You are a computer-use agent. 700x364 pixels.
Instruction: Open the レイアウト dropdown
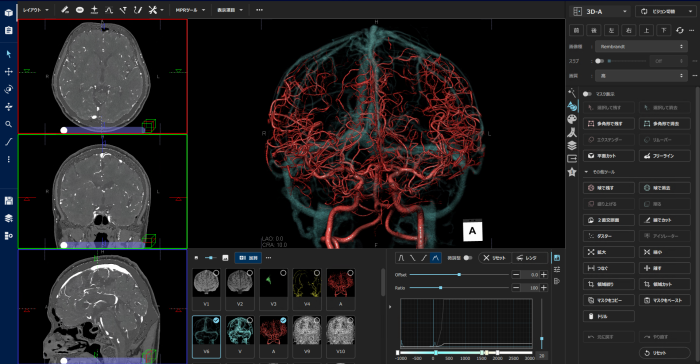[36, 10]
